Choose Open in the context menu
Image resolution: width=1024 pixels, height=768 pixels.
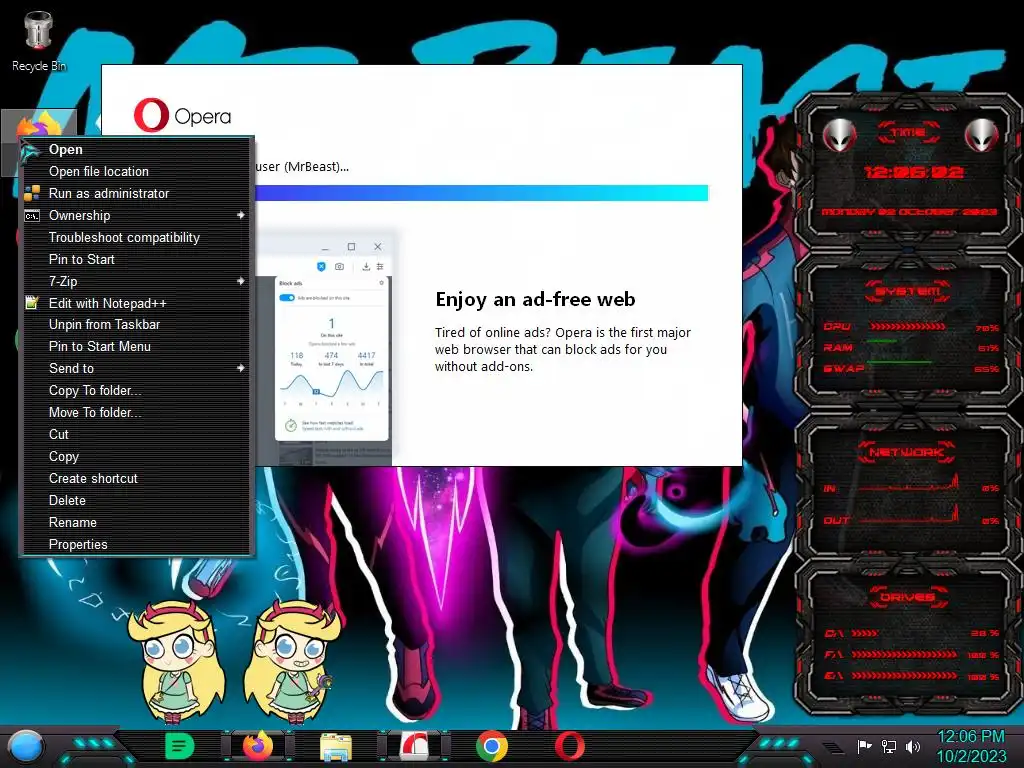tap(136, 150)
